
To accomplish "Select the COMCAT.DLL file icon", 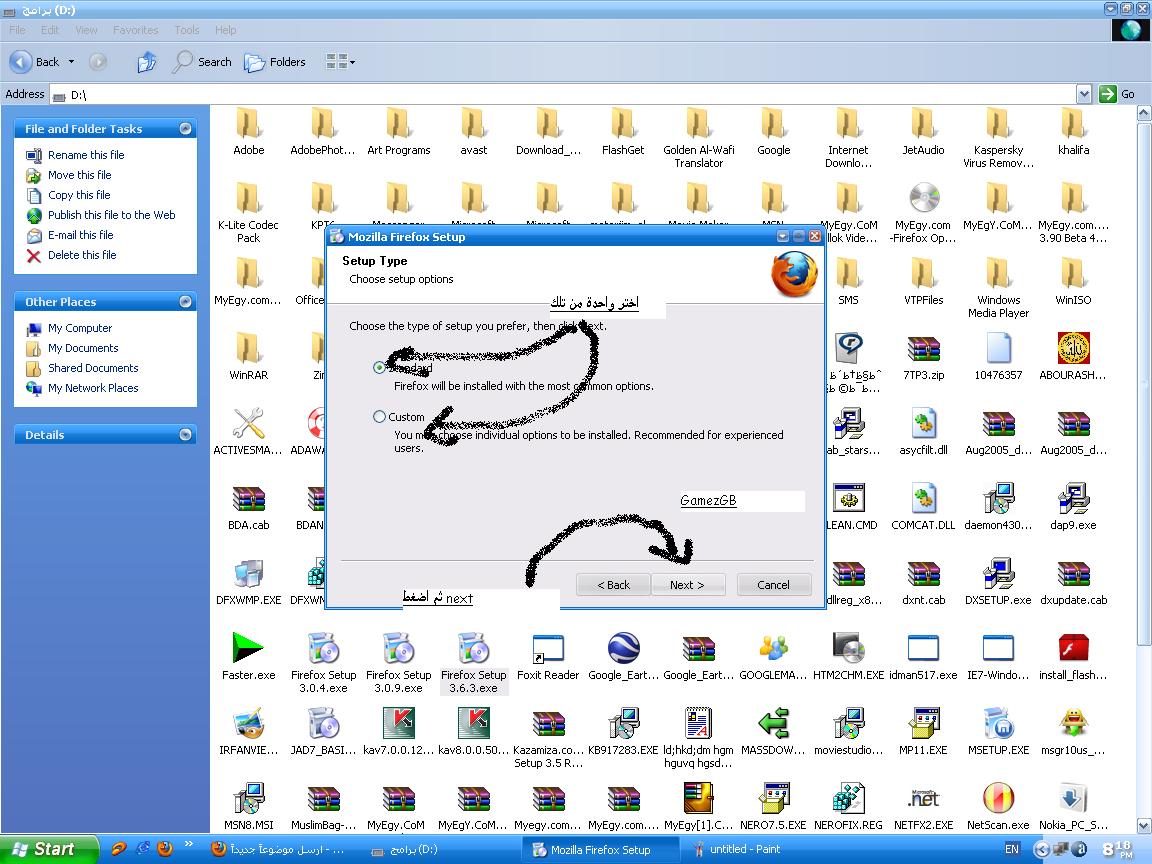I will pos(923,498).
